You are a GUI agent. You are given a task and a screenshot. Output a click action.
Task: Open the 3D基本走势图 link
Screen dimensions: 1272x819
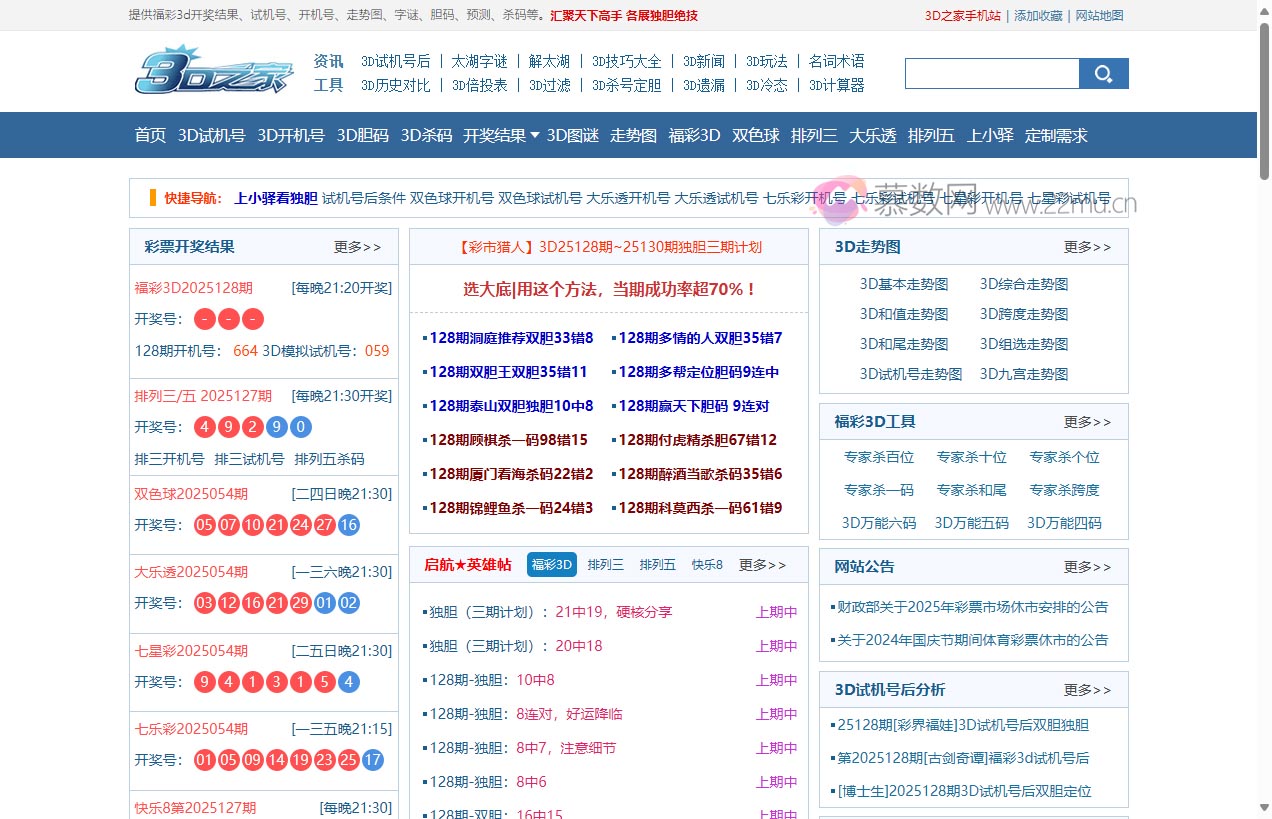pyautogui.click(x=904, y=284)
